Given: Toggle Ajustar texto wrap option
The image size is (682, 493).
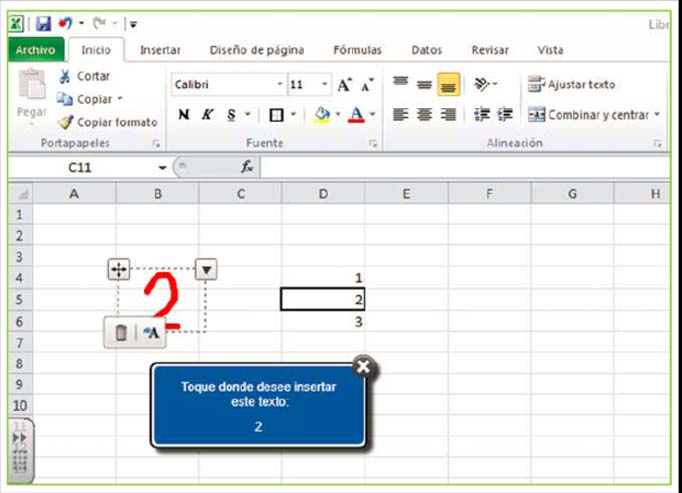Looking at the screenshot, I should pyautogui.click(x=572, y=85).
